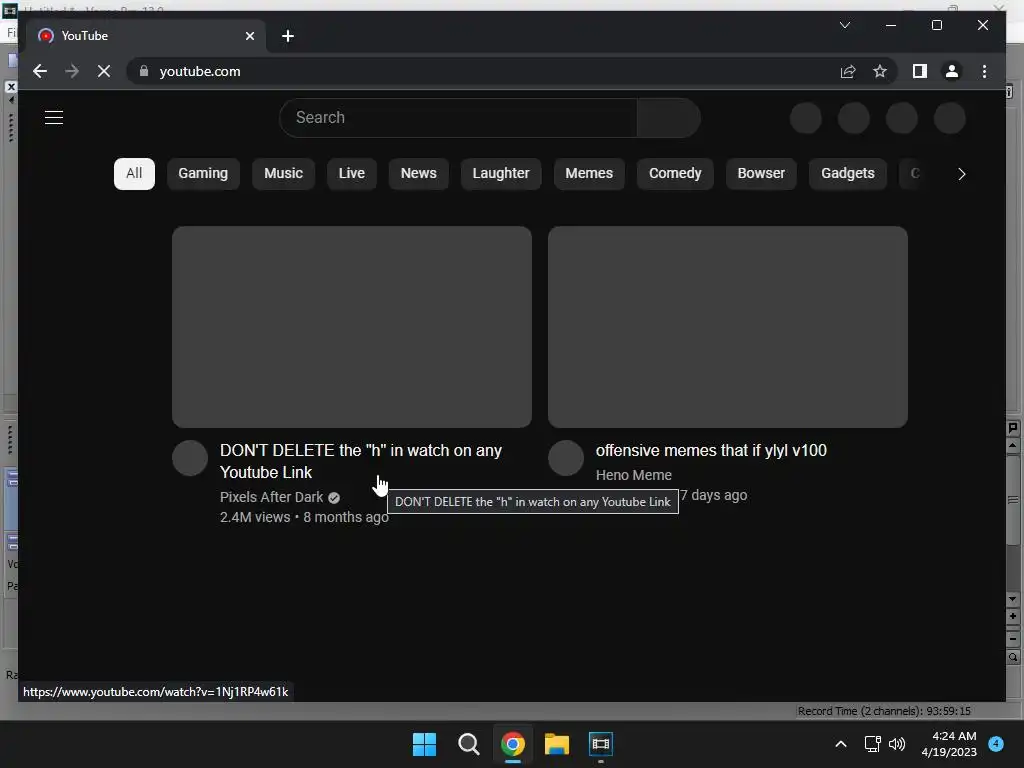Viewport: 1024px width, 768px height.
Task: Open the network tray icon
Action: pyautogui.click(x=872, y=744)
